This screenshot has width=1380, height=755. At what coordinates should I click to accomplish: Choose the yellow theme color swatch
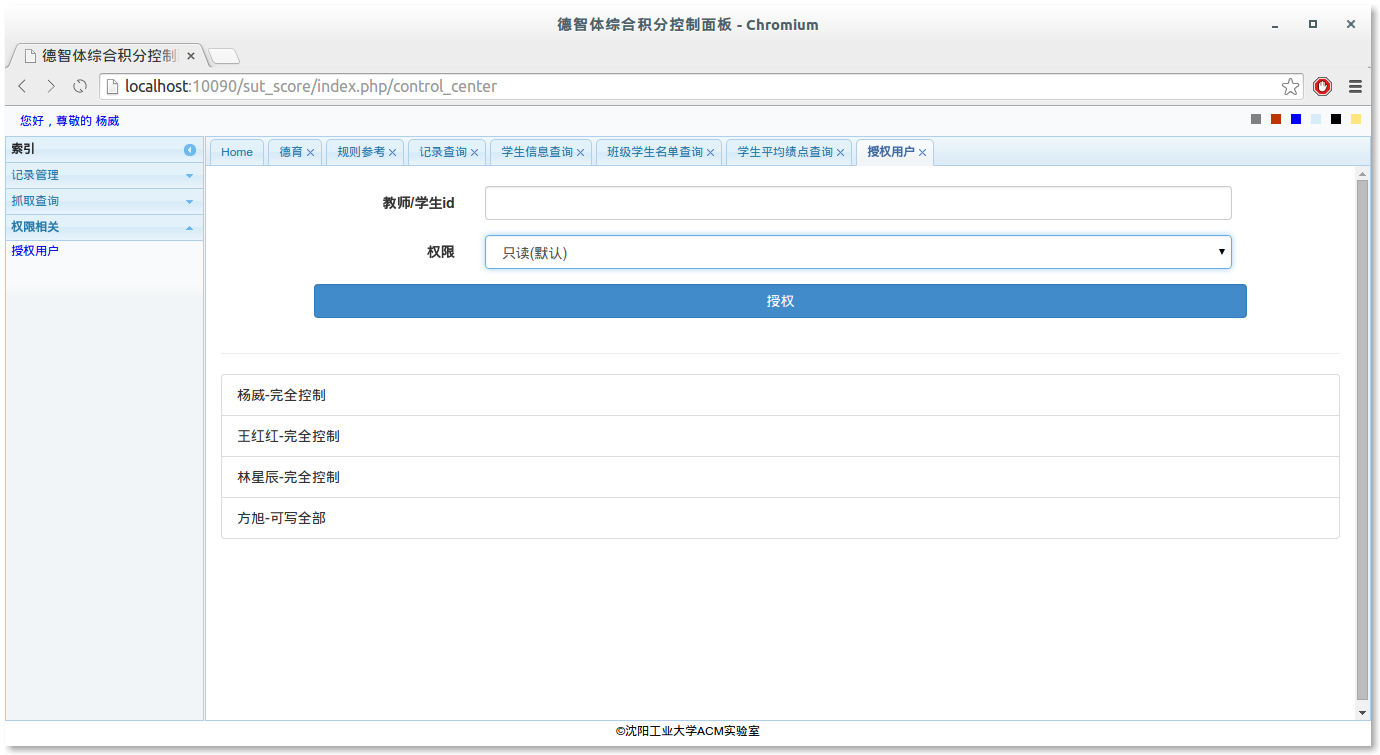click(x=1356, y=119)
